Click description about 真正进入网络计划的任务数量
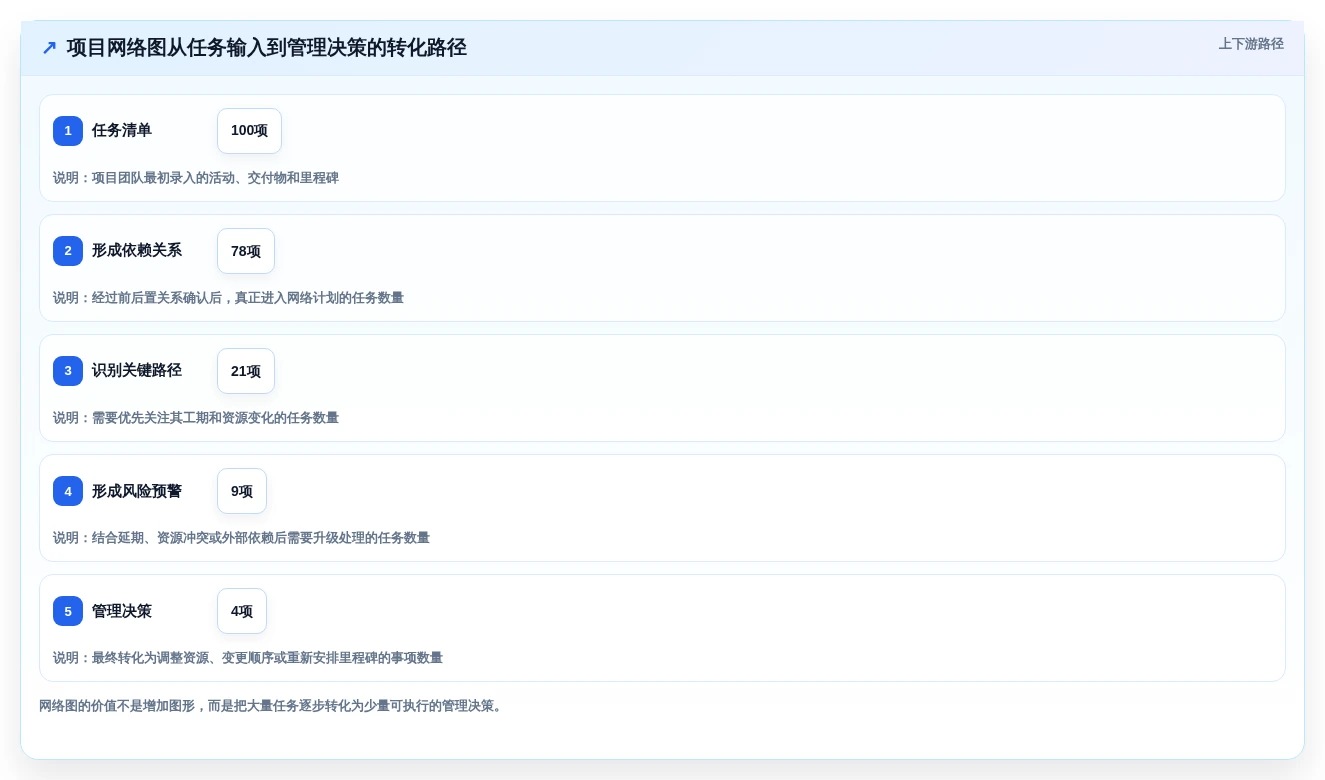The width and height of the screenshot is (1325, 780). pyautogui.click(x=228, y=298)
